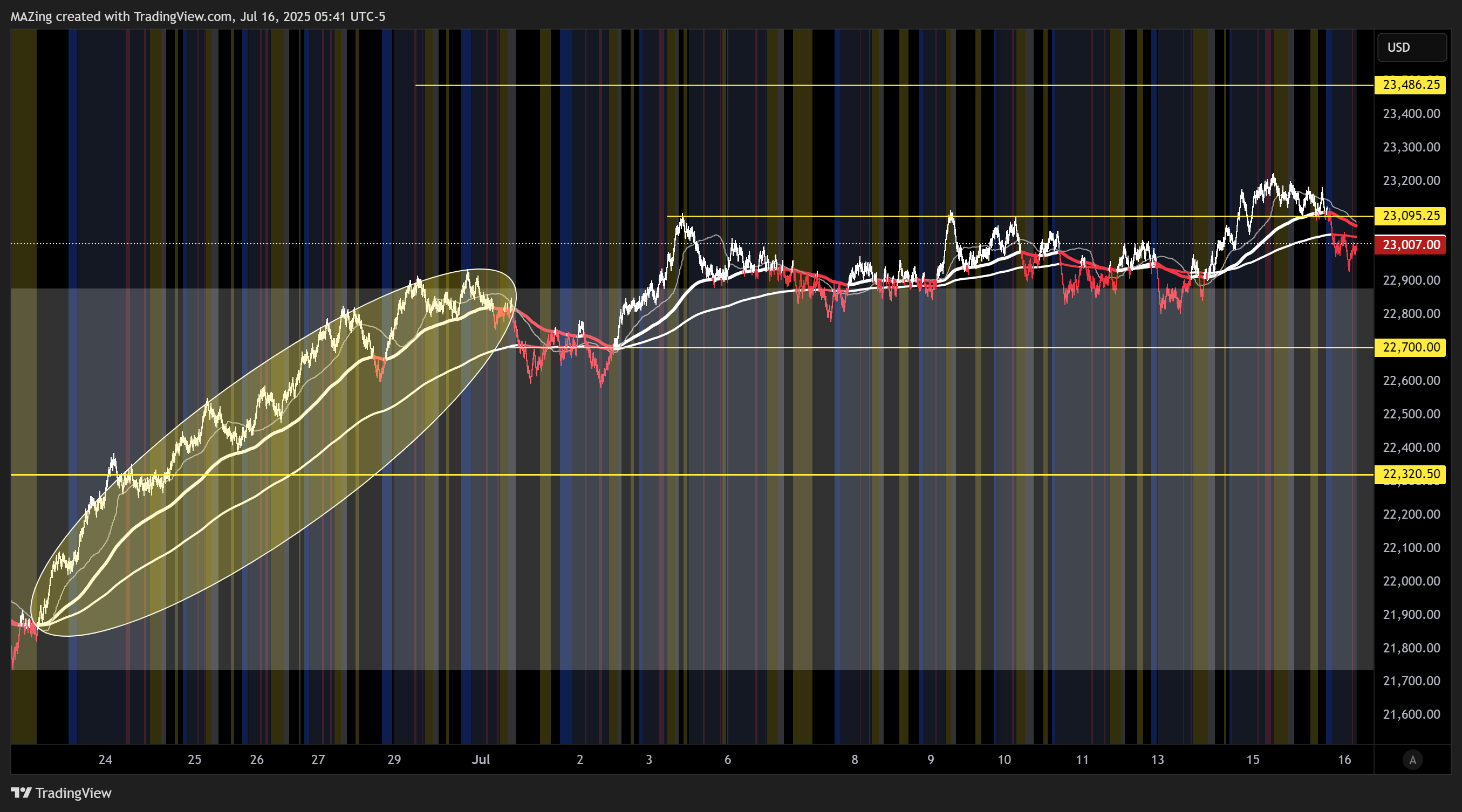Click date 24 on time axis
The image size is (1462, 812).
click(105, 759)
